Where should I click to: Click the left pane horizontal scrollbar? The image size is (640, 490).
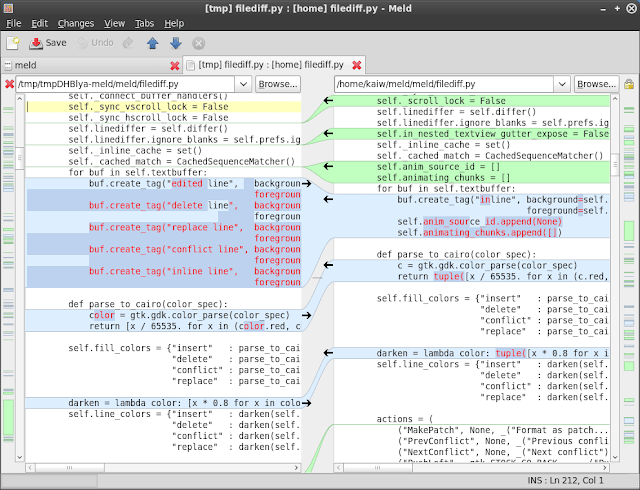[x=162, y=468]
